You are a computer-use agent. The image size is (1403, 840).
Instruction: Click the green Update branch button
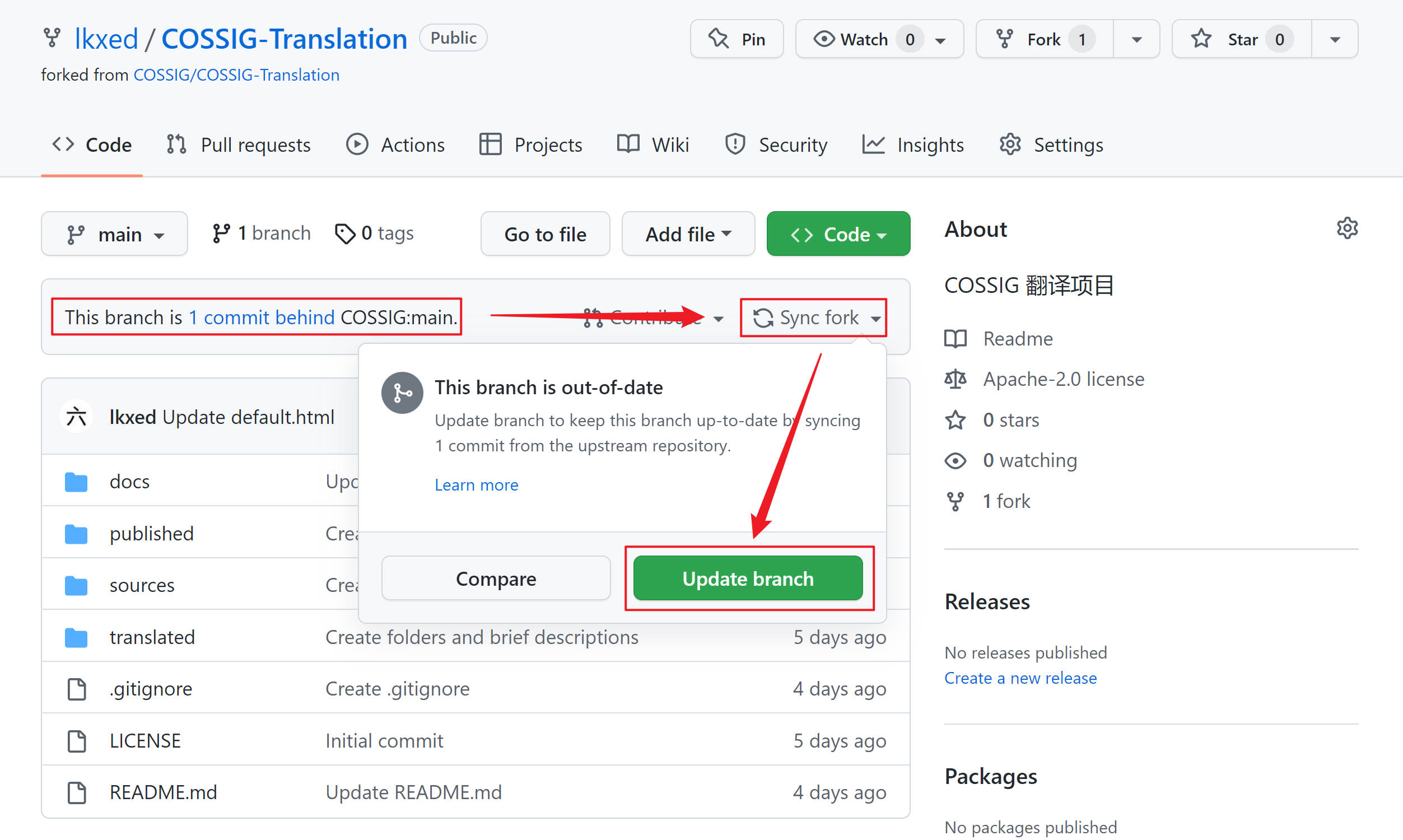[x=748, y=578]
